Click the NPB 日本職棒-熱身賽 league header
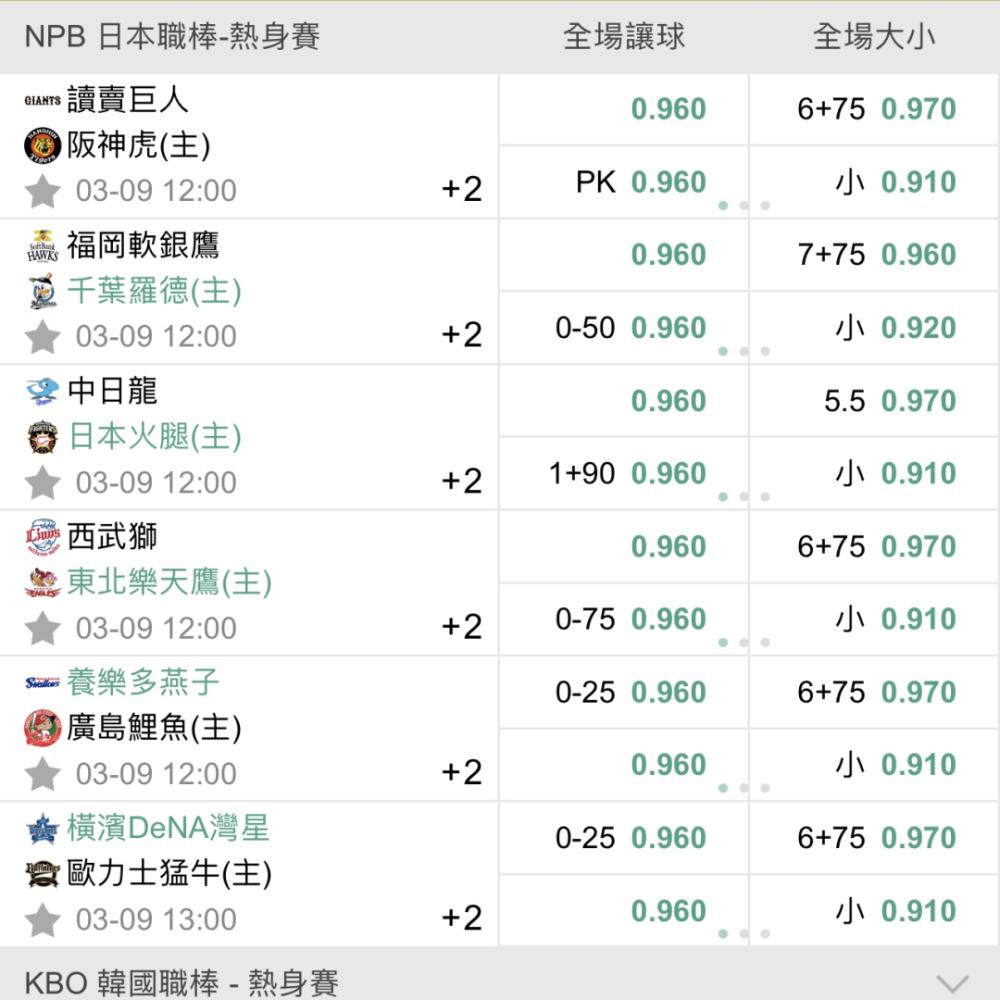The height and width of the screenshot is (1000, 1000). (x=172, y=37)
